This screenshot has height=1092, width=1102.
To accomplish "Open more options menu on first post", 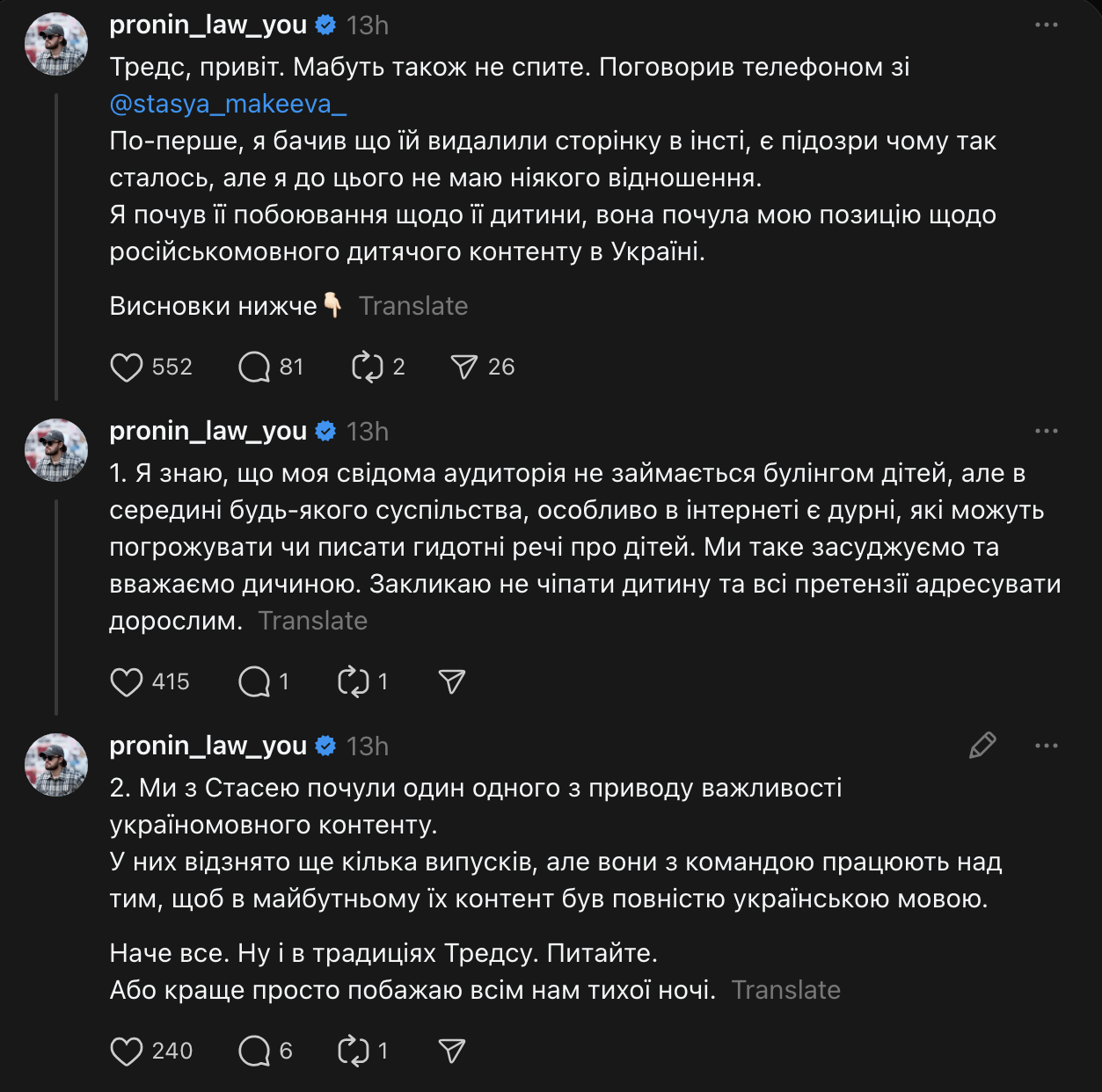I will point(1047,25).
